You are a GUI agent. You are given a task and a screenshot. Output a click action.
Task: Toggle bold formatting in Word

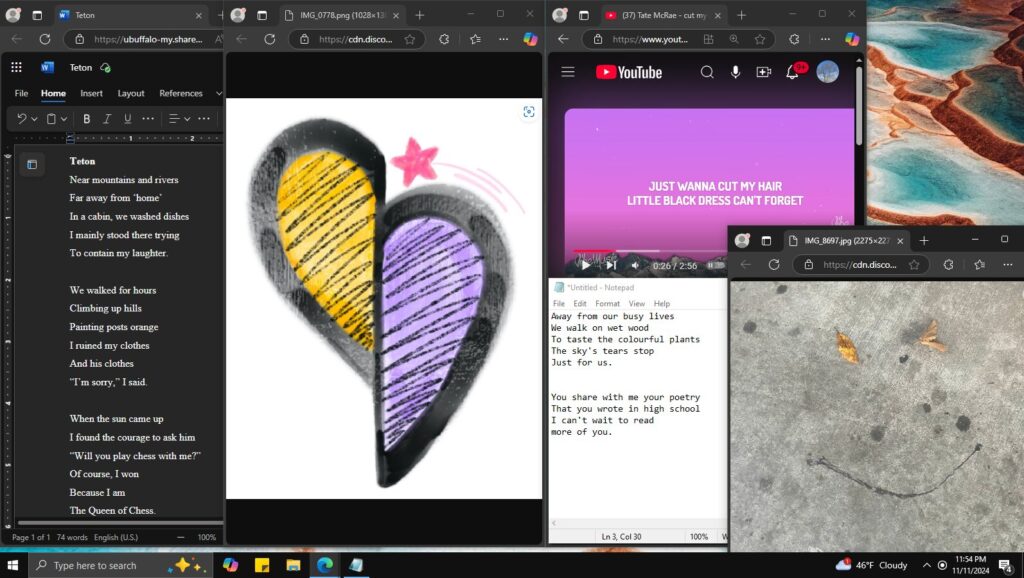point(87,119)
